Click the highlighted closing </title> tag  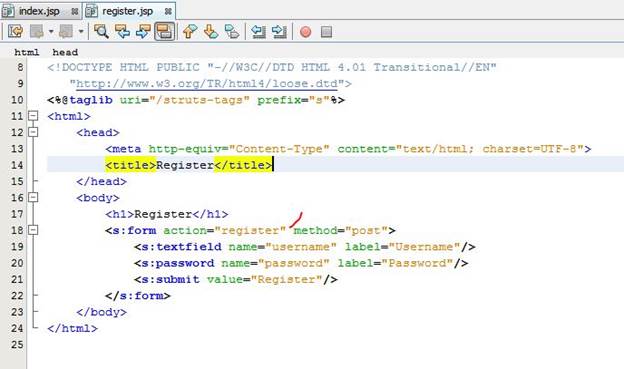point(243,165)
